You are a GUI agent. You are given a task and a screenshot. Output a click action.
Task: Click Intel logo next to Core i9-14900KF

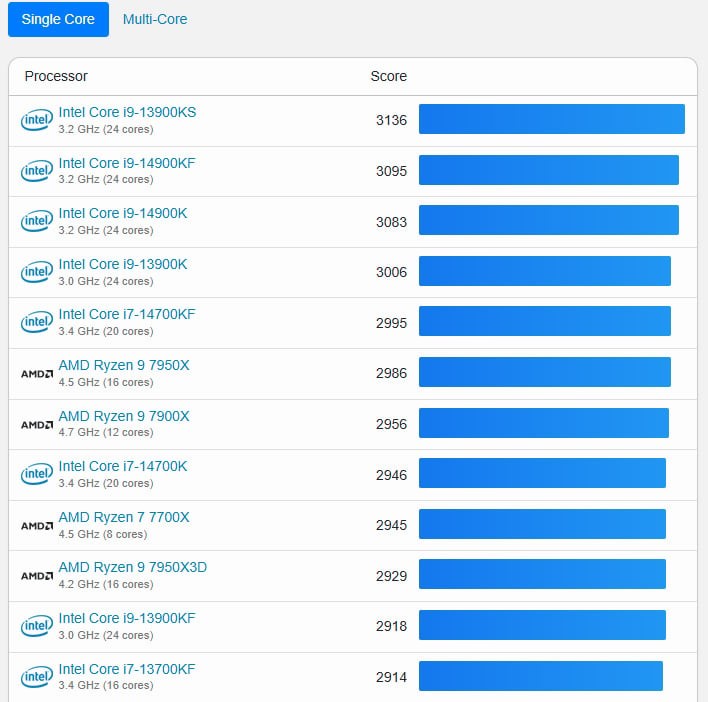pos(36,171)
